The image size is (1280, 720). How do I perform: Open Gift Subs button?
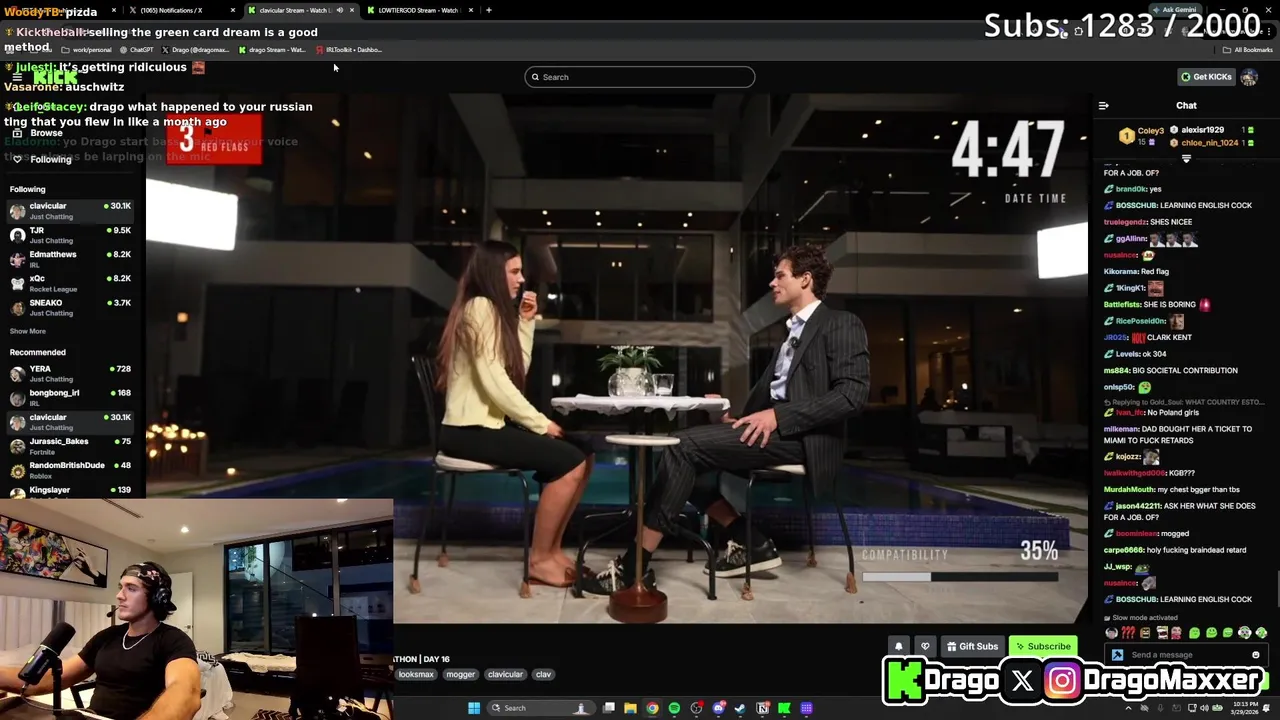click(972, 646)
